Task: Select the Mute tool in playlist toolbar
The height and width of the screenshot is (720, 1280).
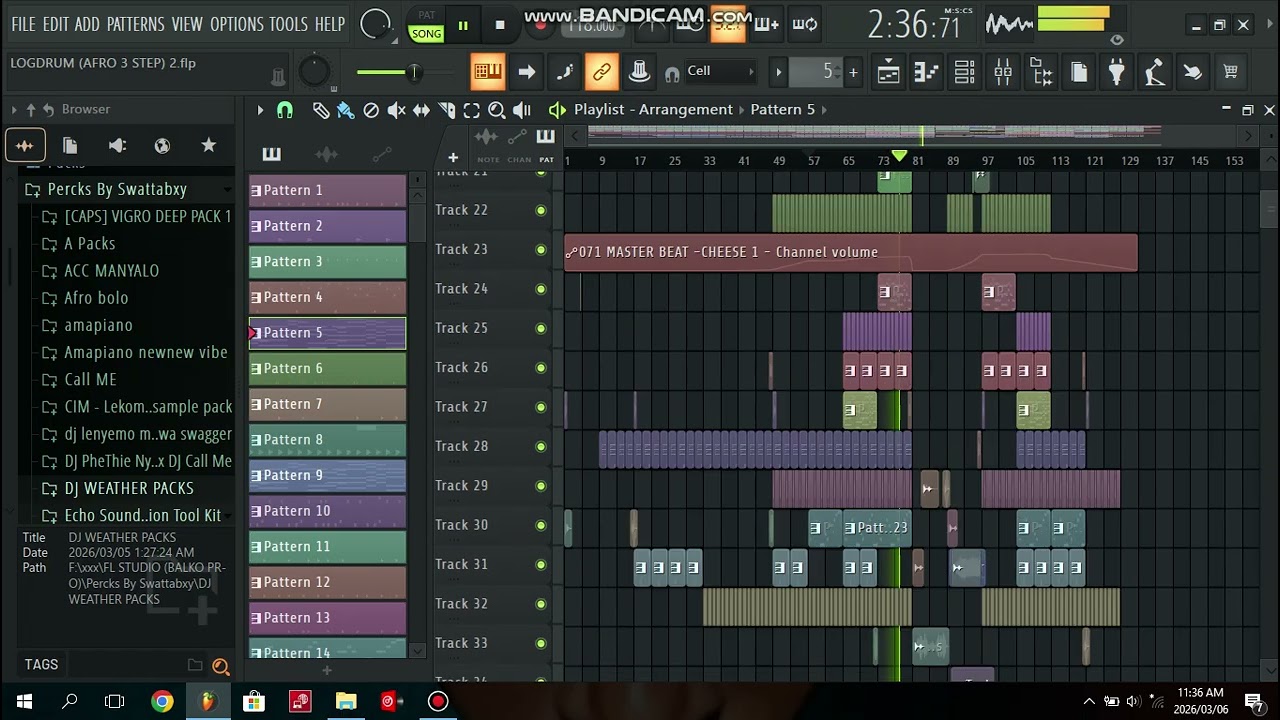Action: pyautogui.click(x=396, y=110)
